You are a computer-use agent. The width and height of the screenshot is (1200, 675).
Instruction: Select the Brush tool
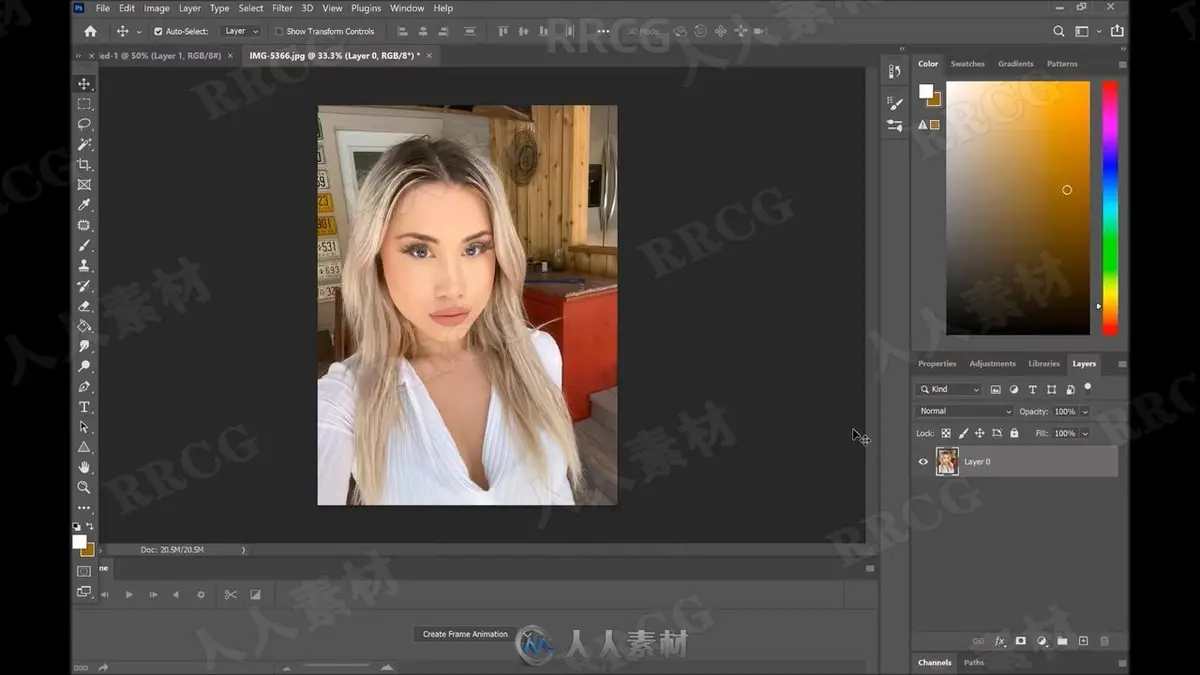click(x=84, y=245)
